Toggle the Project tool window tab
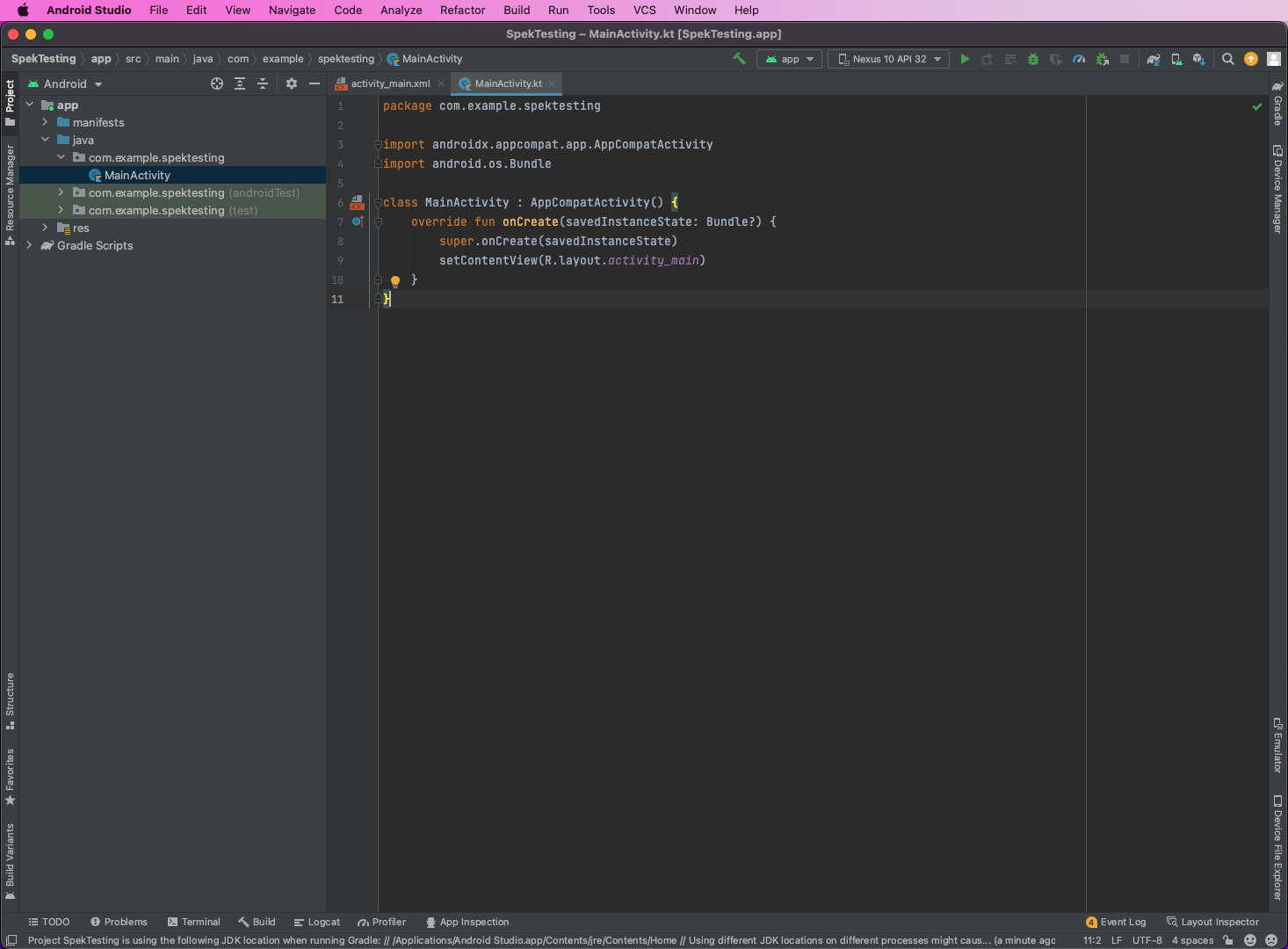 10,102
